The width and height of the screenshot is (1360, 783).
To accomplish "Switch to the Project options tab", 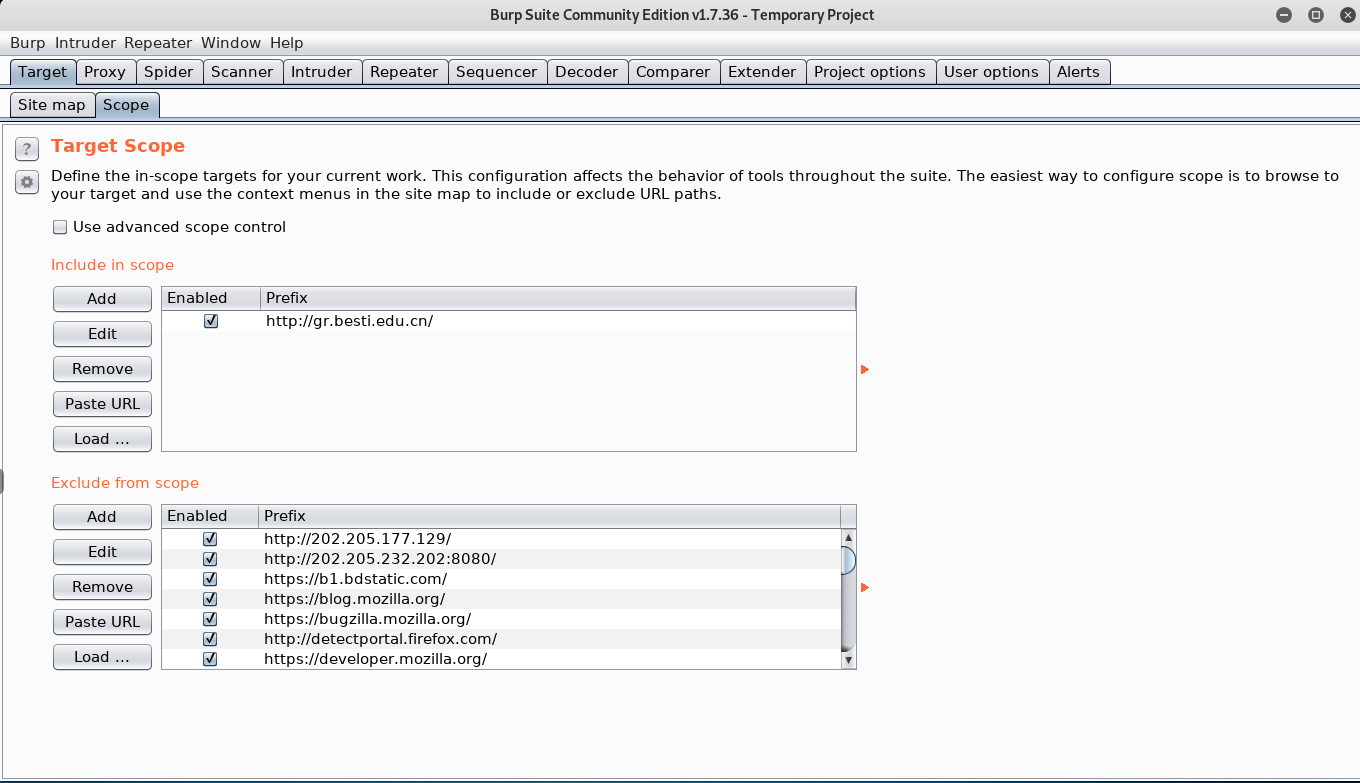I will [x=870, y=72].
